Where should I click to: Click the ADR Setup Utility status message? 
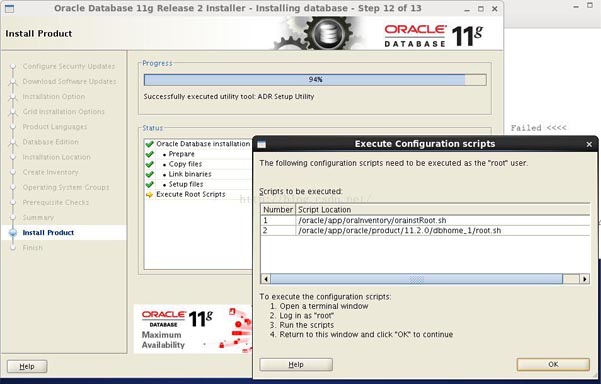point(229,97)
